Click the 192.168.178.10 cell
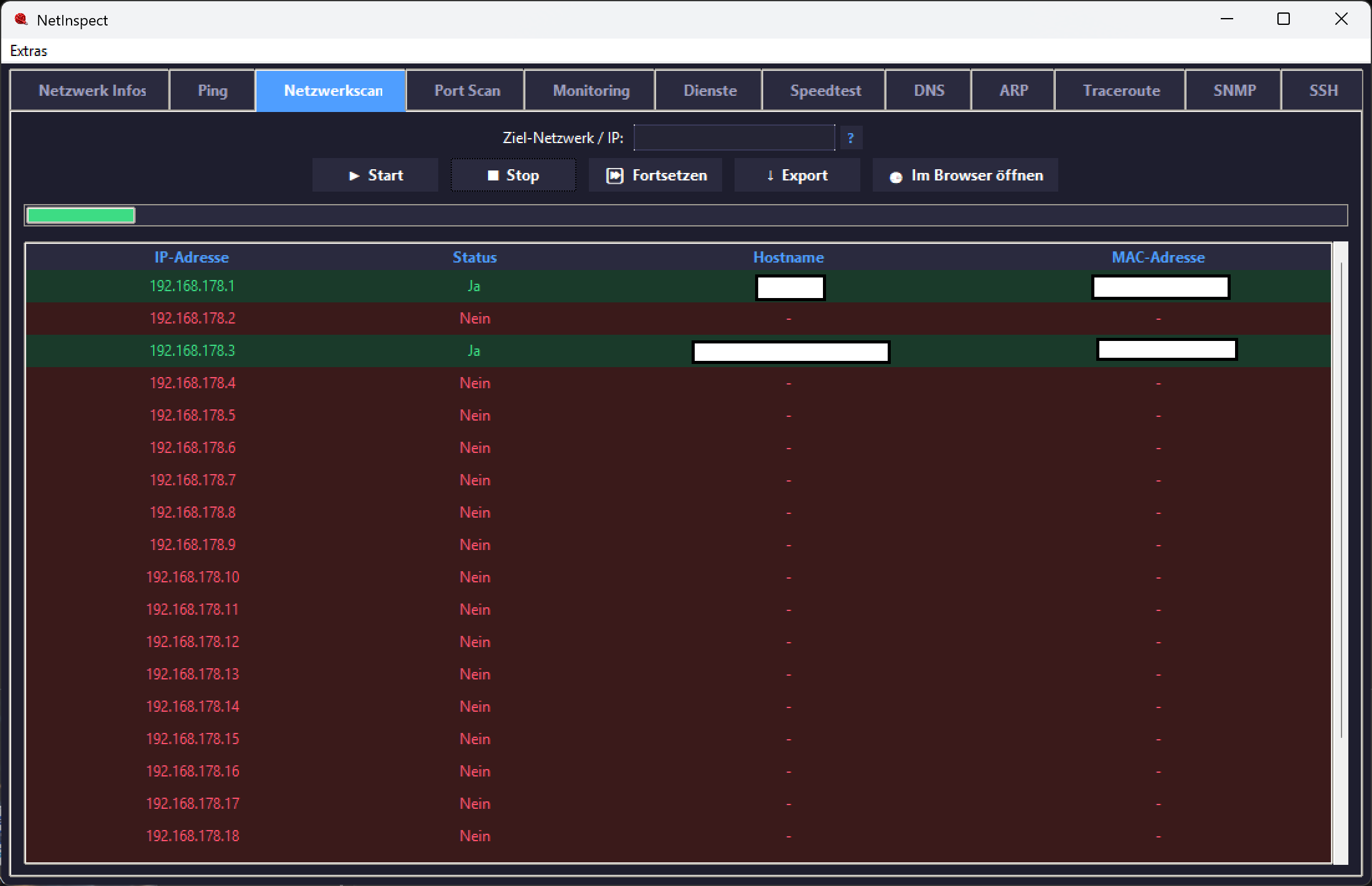 (x=192, y=577)
